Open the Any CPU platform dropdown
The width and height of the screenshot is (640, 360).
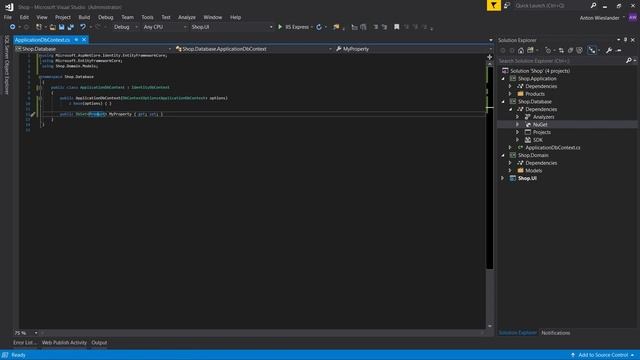(x=165, y=27)
